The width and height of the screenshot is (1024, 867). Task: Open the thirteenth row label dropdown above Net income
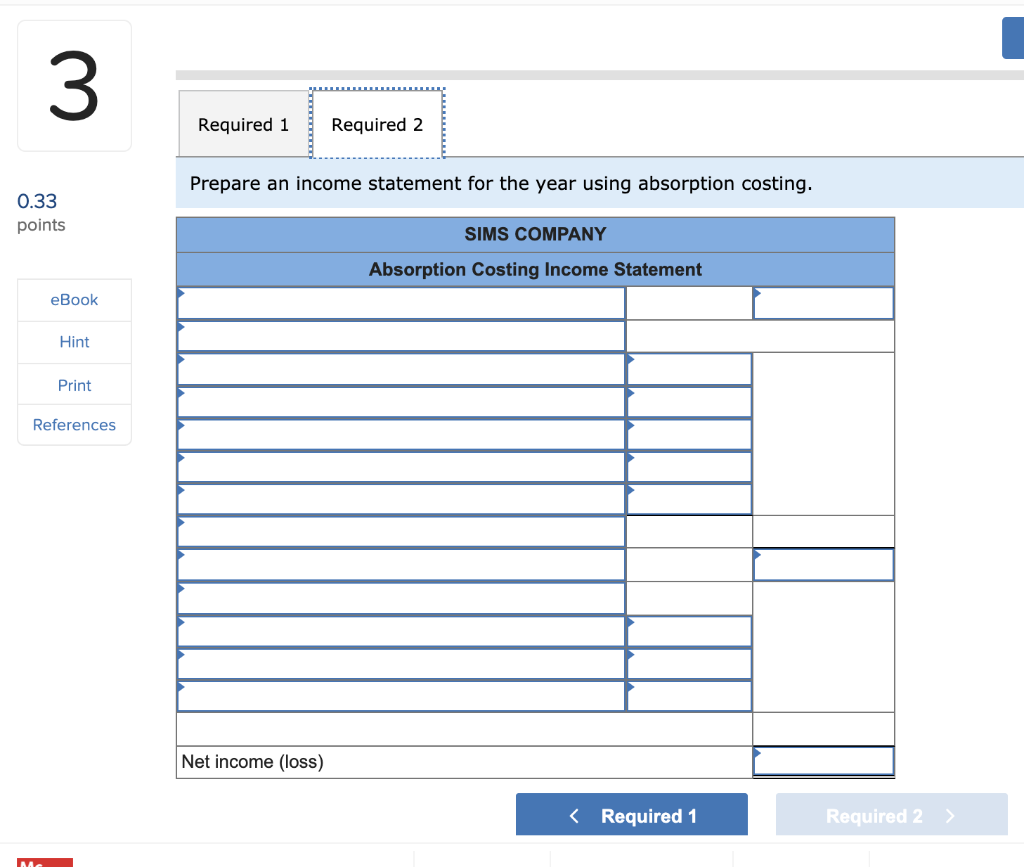401,697
